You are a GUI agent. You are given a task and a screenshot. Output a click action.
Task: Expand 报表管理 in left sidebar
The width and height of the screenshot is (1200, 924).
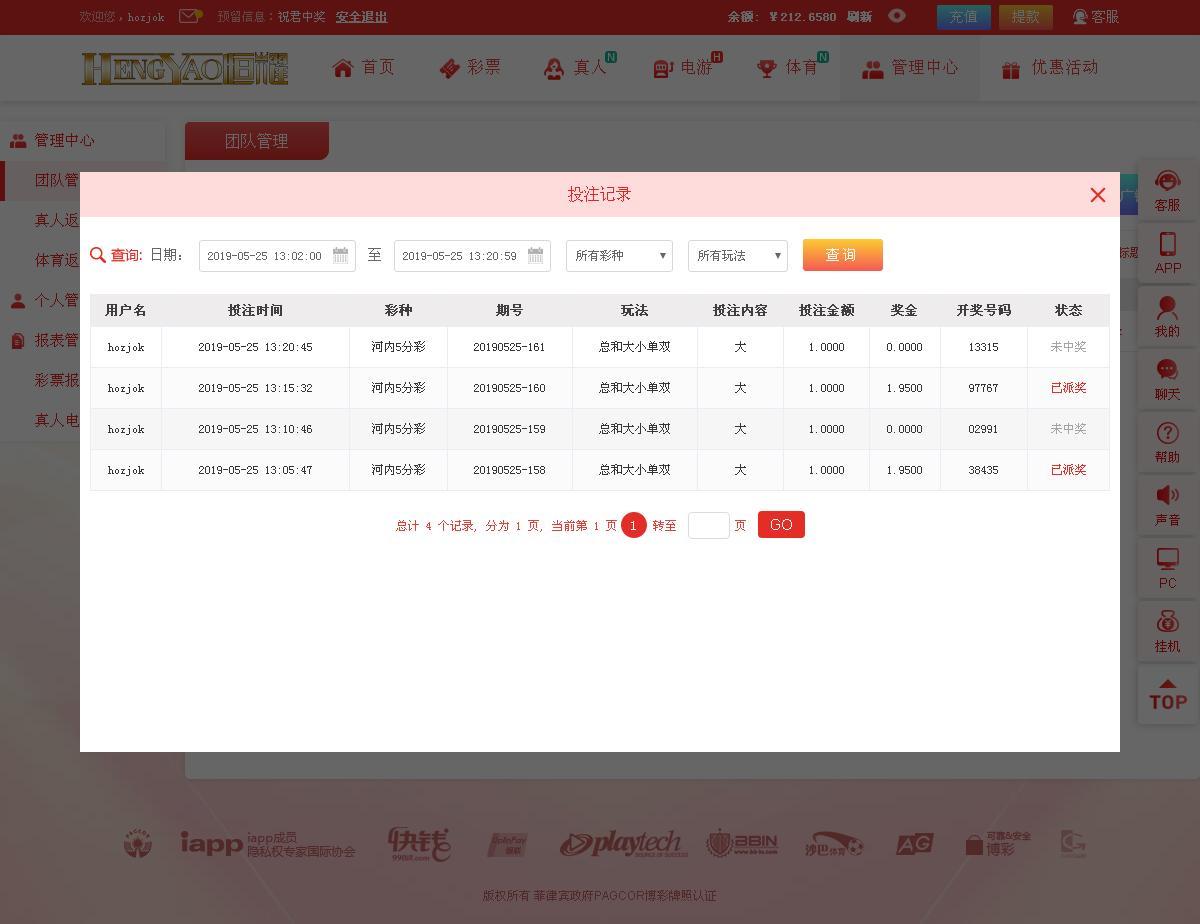click(x=44, y=340)
